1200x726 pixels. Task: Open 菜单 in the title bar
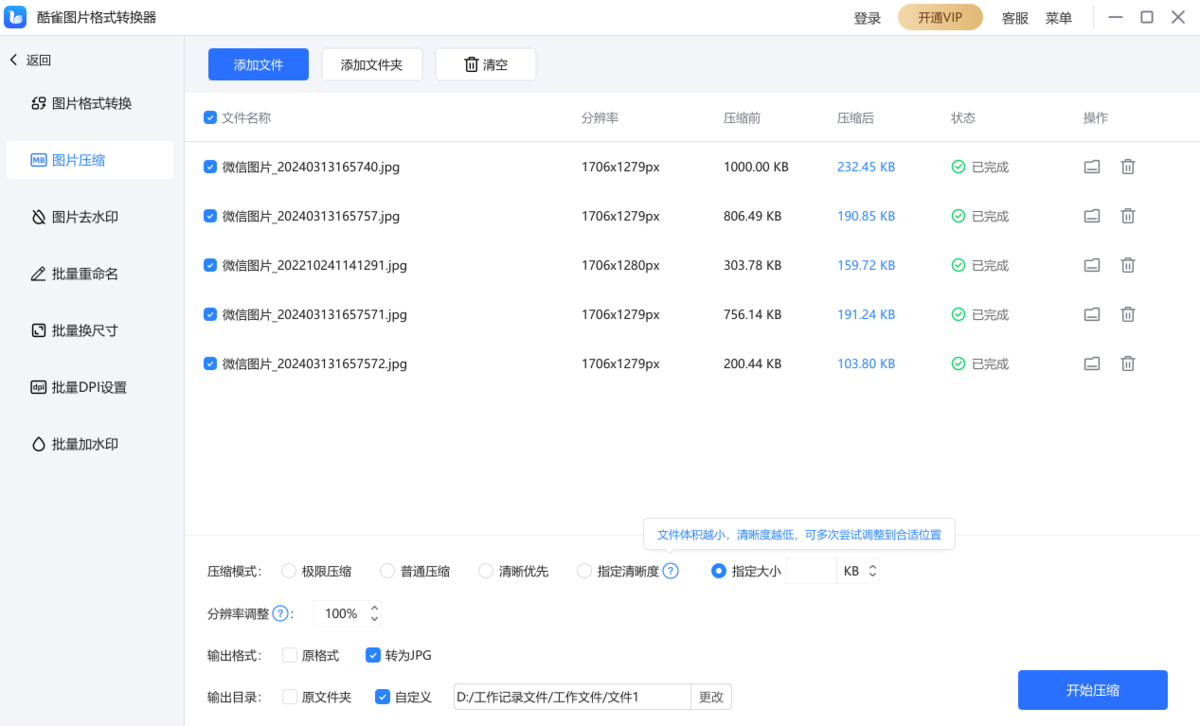1059,18
